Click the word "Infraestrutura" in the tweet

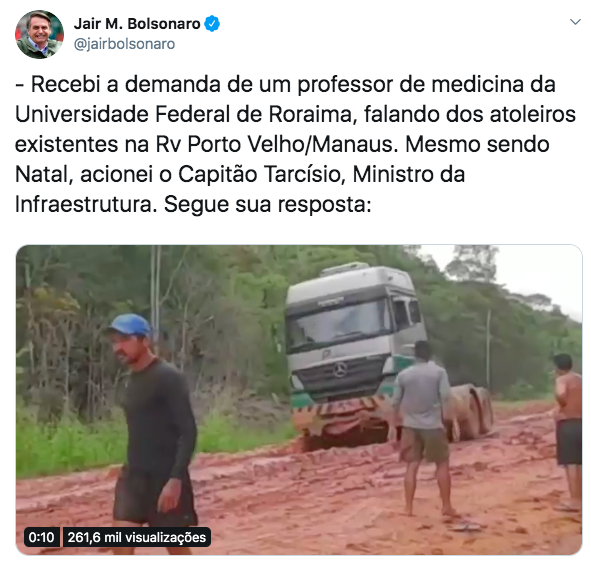[x=86, y=205]
